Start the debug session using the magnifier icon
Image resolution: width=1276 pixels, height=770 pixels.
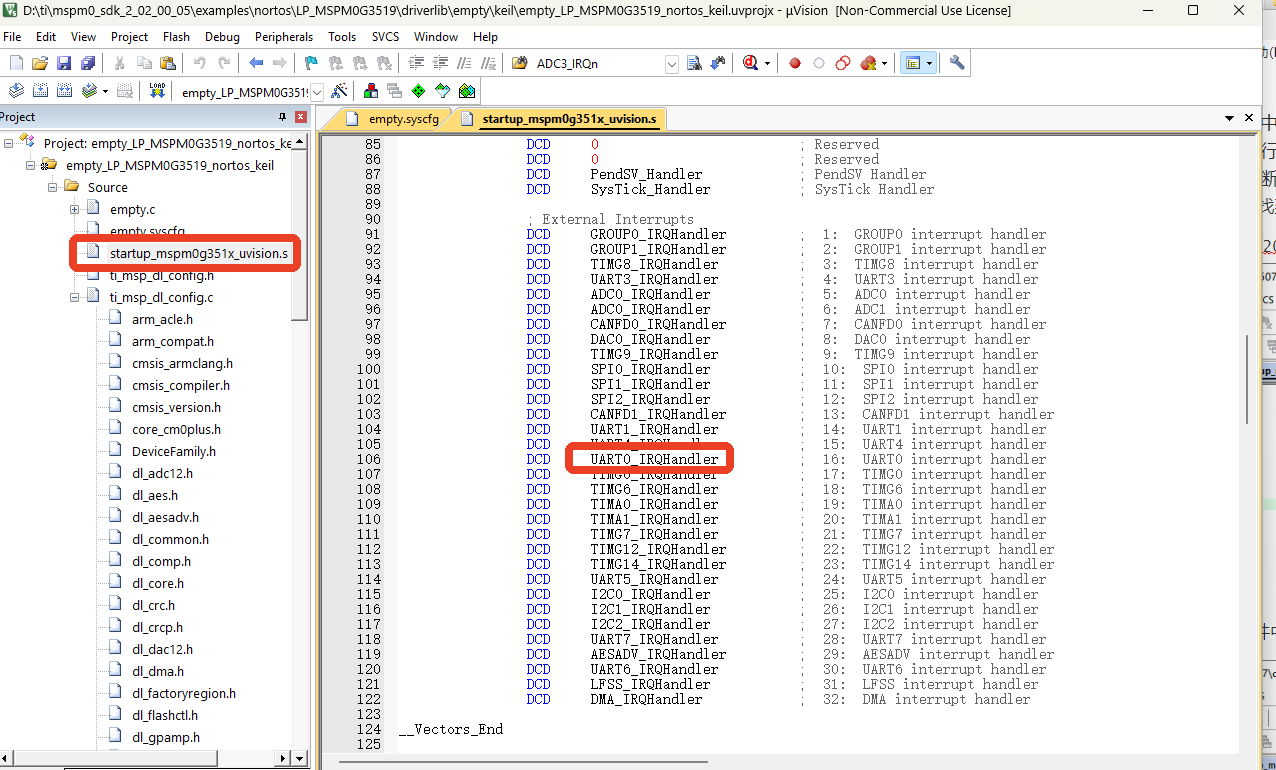click(x=751, y=63)
